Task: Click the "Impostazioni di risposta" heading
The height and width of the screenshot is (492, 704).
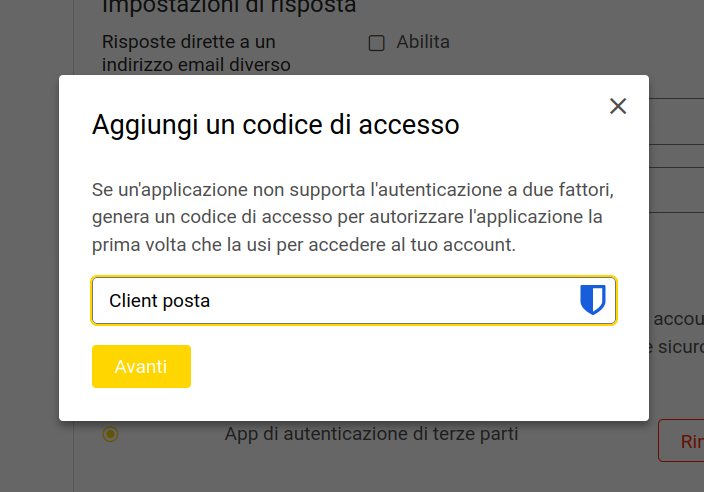Action: 229,8
